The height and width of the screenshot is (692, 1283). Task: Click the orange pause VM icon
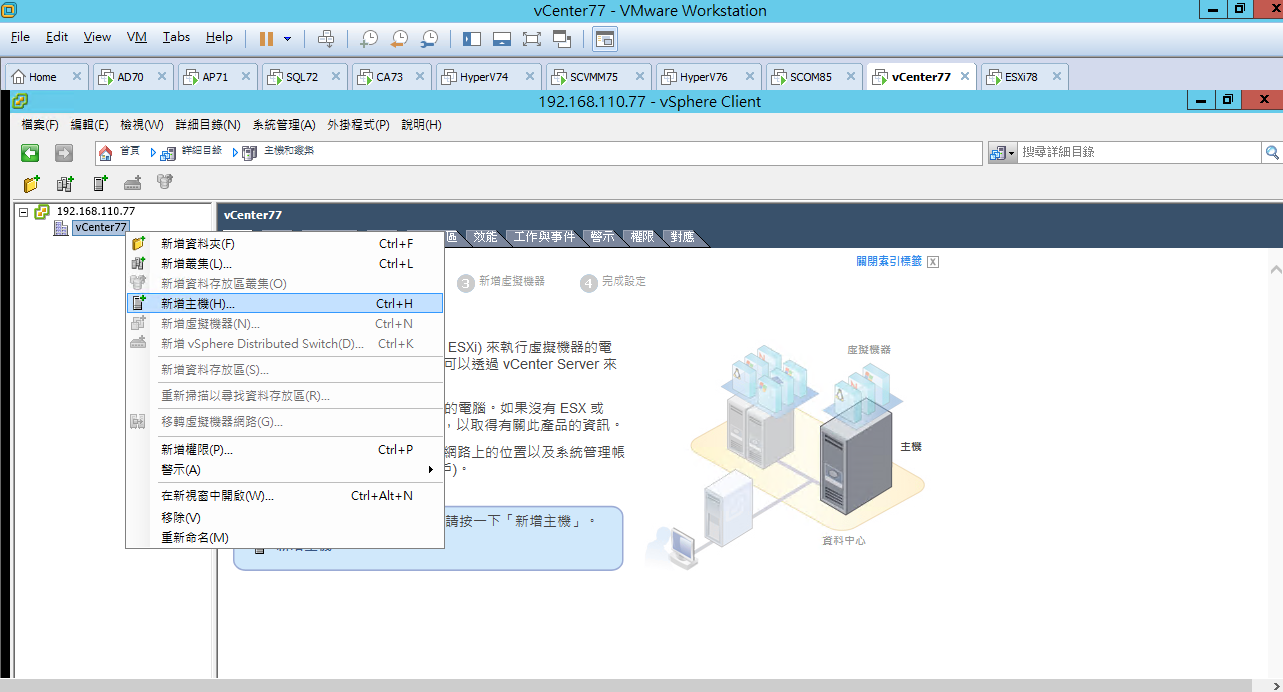[266, 38]
